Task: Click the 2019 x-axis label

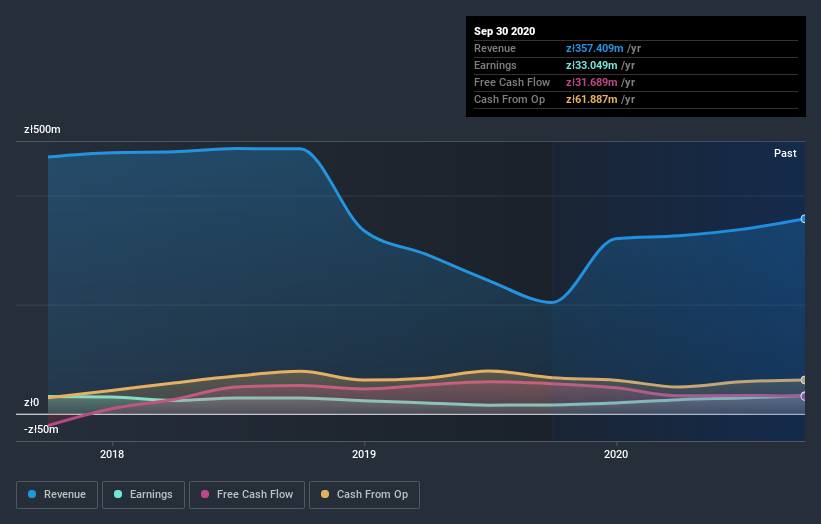Action: pos(364,454)
